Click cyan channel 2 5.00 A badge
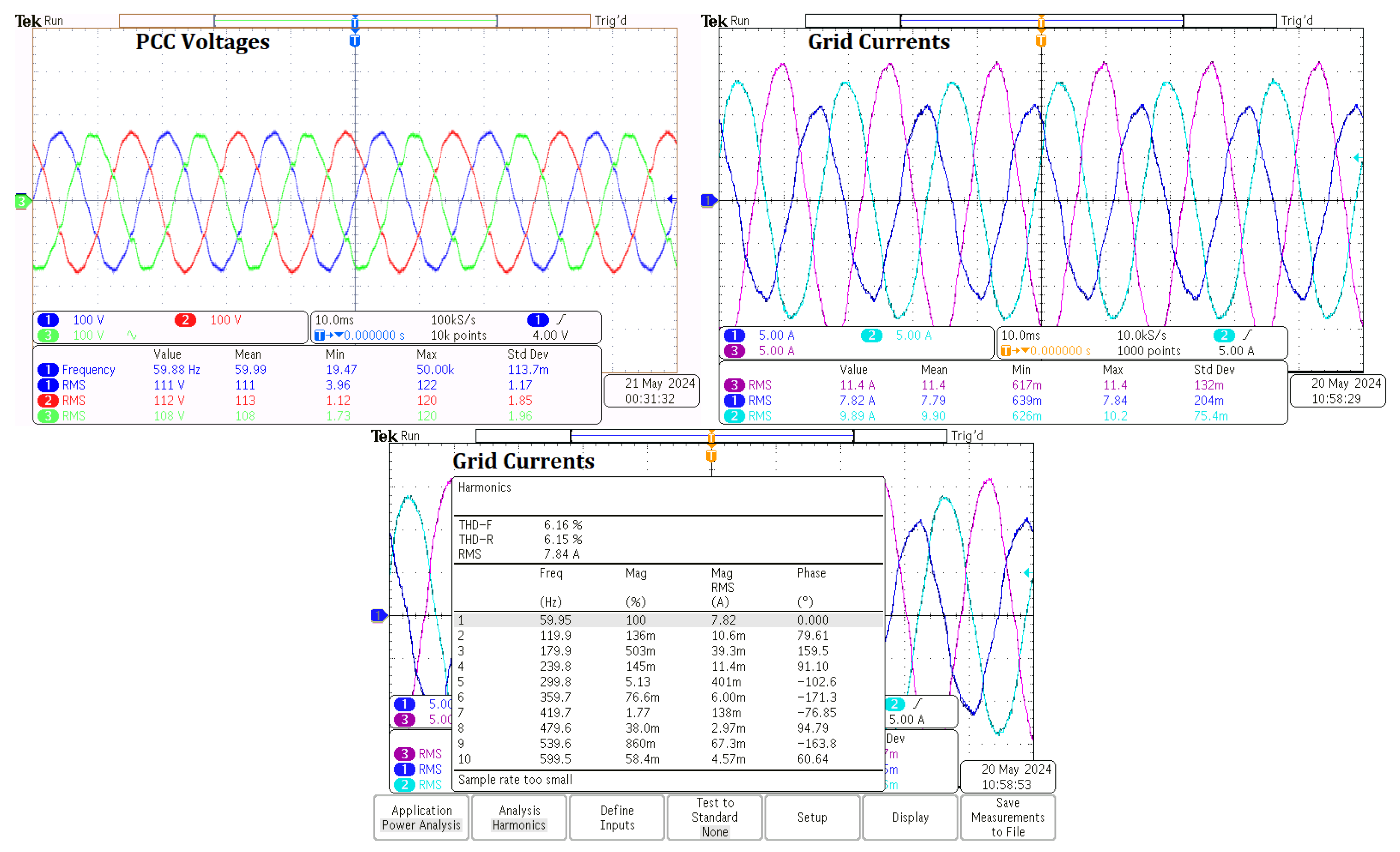 click(871, 335)
